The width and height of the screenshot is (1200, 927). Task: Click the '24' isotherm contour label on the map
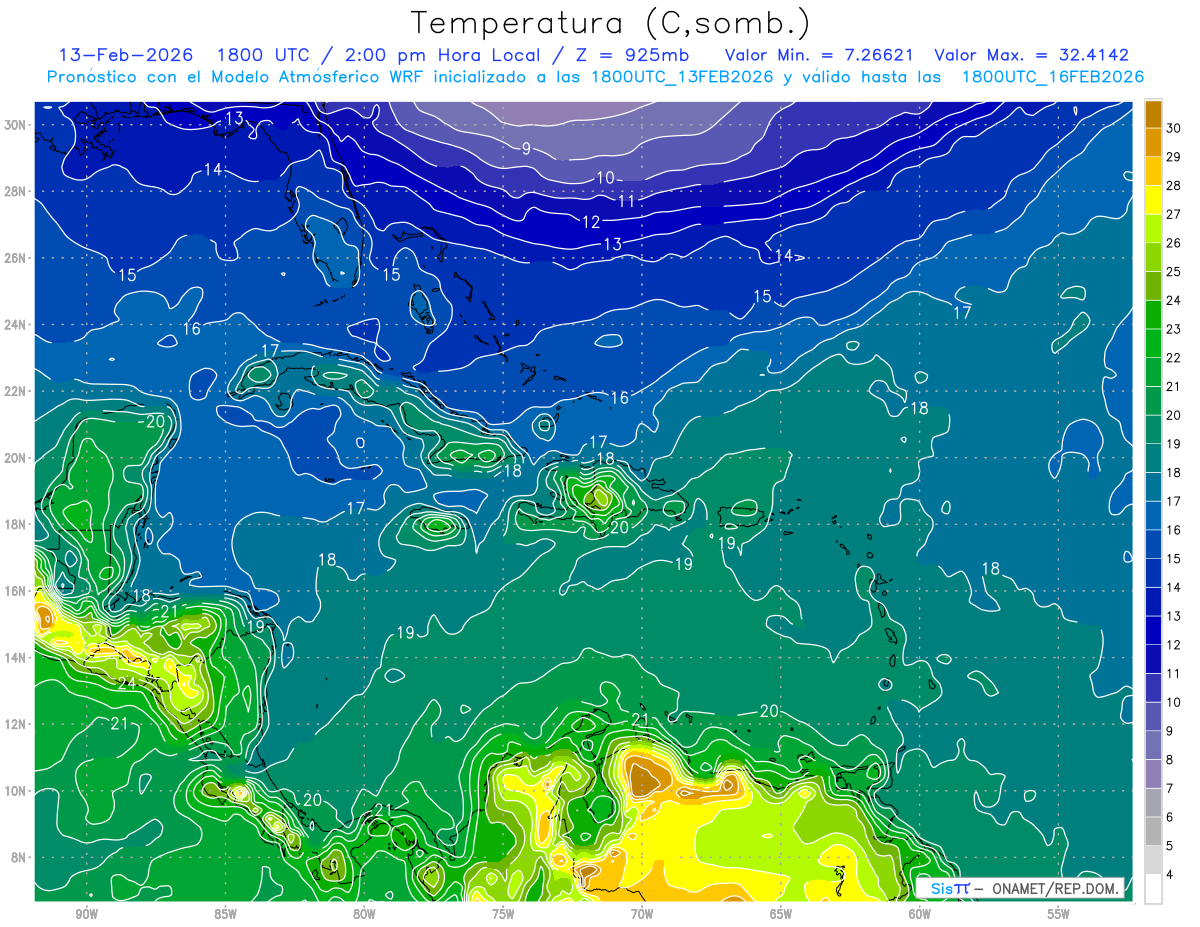(126, 684)
